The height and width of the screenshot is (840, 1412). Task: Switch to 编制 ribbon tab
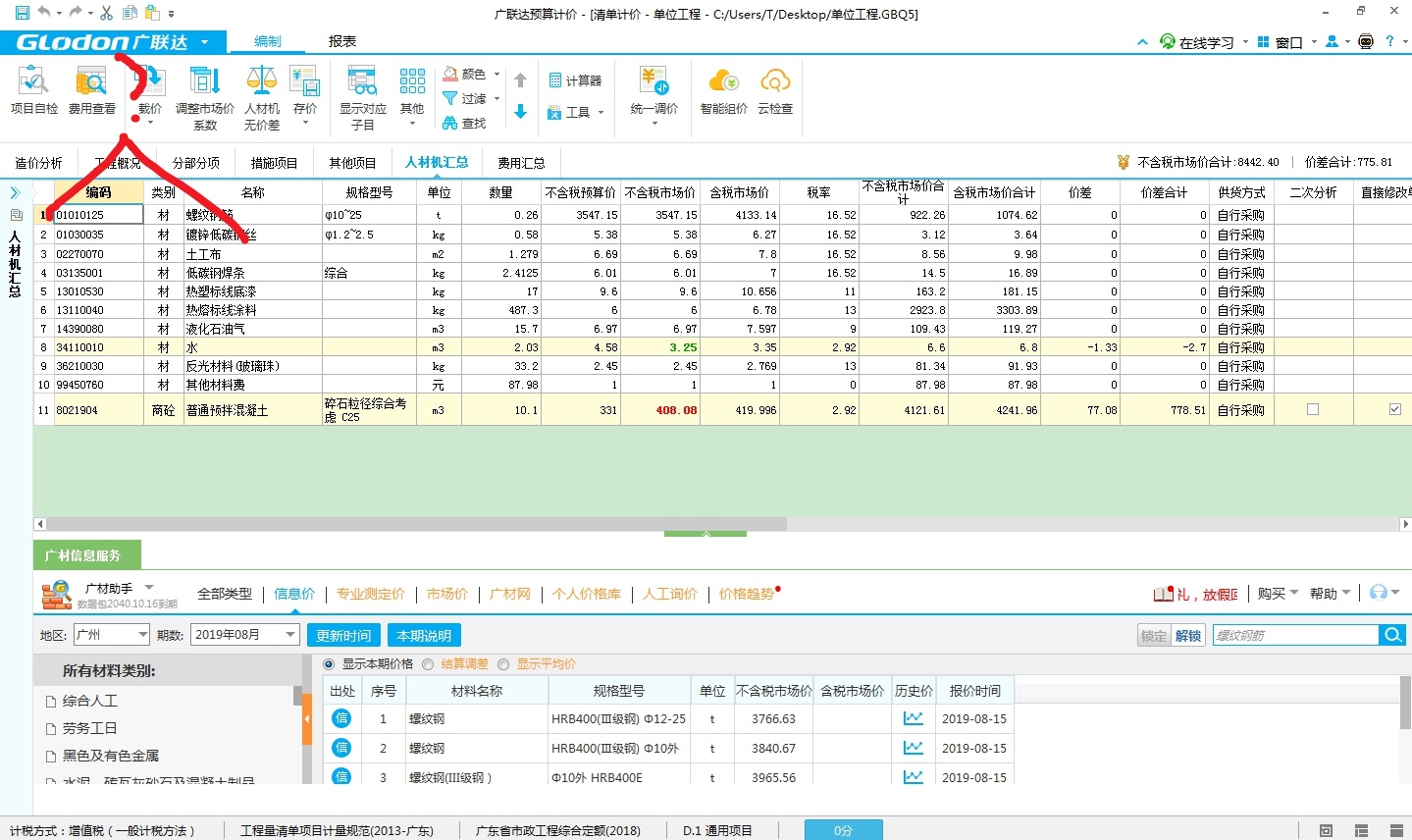pos(267,41)
